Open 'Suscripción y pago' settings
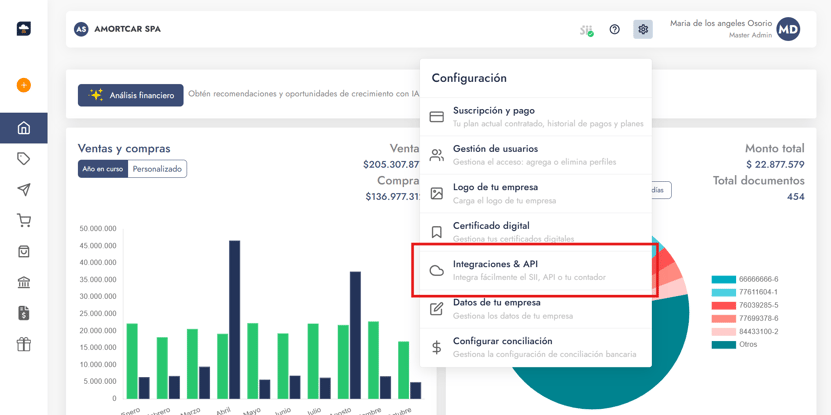 coord(534,117)
